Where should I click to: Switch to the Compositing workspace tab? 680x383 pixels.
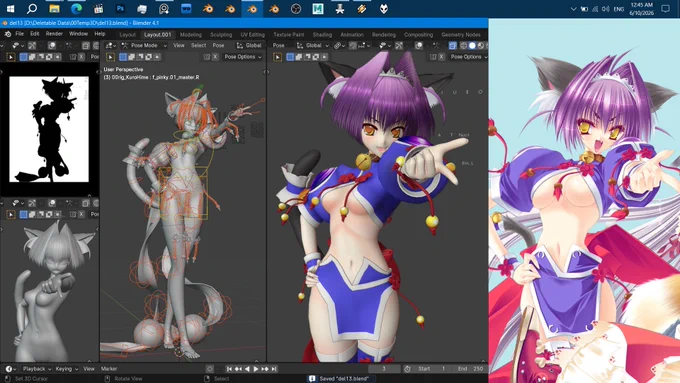(418, 35)
